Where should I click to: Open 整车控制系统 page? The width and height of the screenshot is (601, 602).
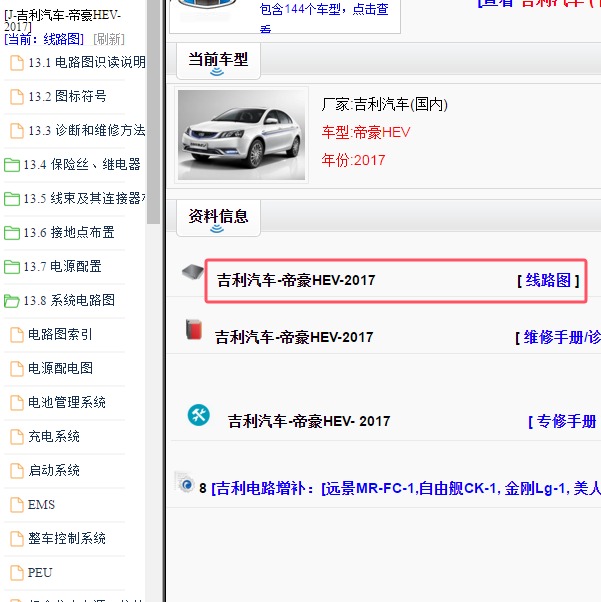(67, 538)
